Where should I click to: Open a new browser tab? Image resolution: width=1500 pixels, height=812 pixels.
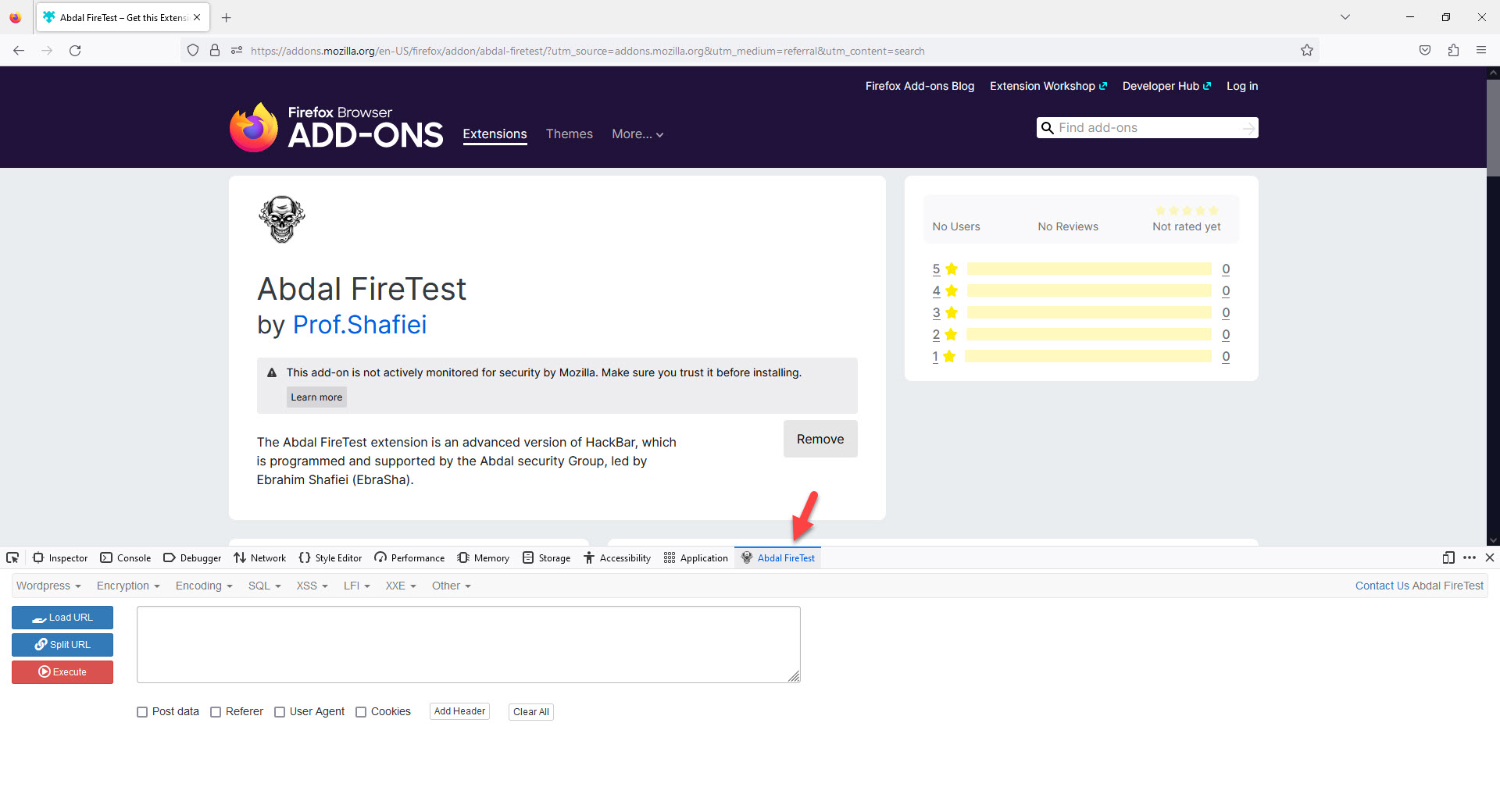click(227, 17)
